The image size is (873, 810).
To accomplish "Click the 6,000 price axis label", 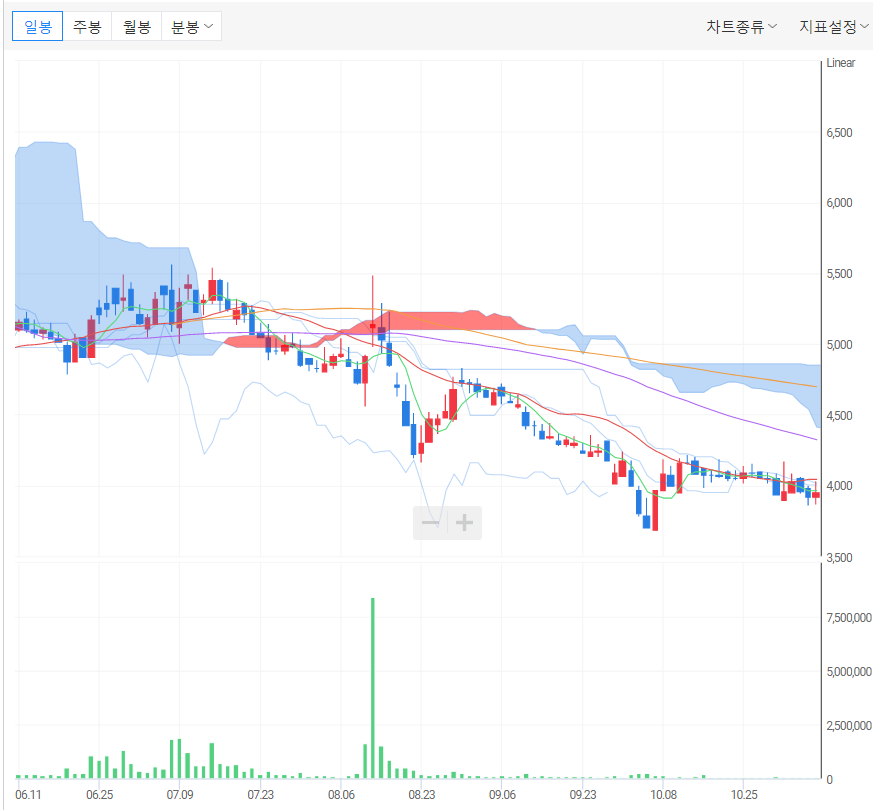I will pos(839,203).
